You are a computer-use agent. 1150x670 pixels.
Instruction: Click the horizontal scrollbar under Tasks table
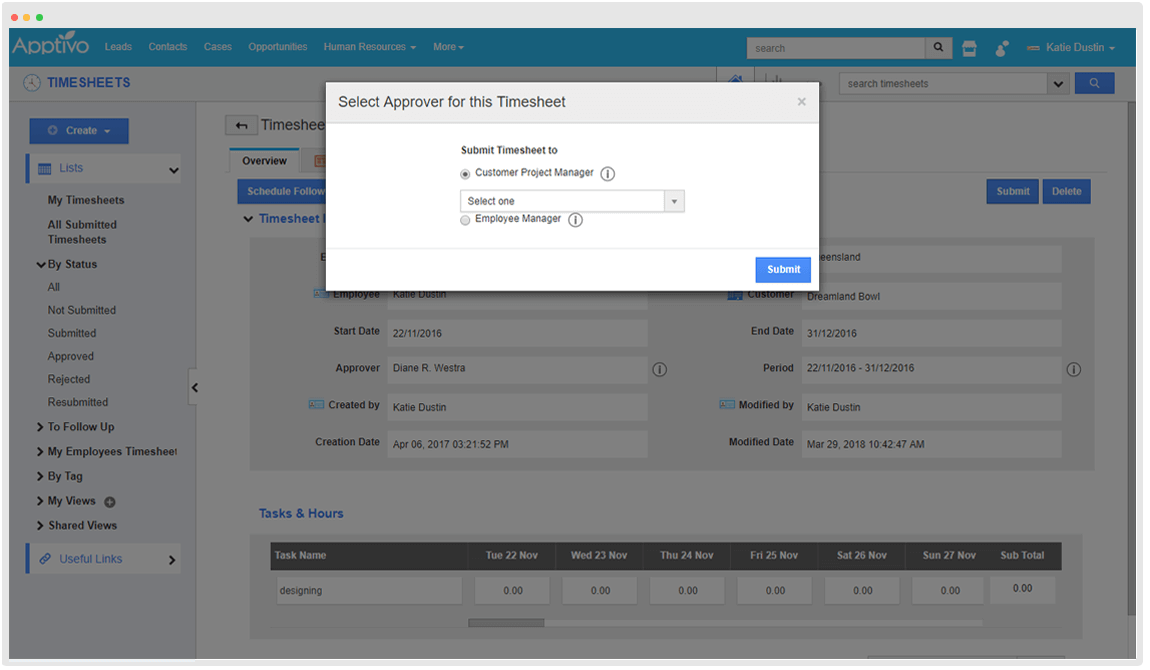tap(506, 623)
